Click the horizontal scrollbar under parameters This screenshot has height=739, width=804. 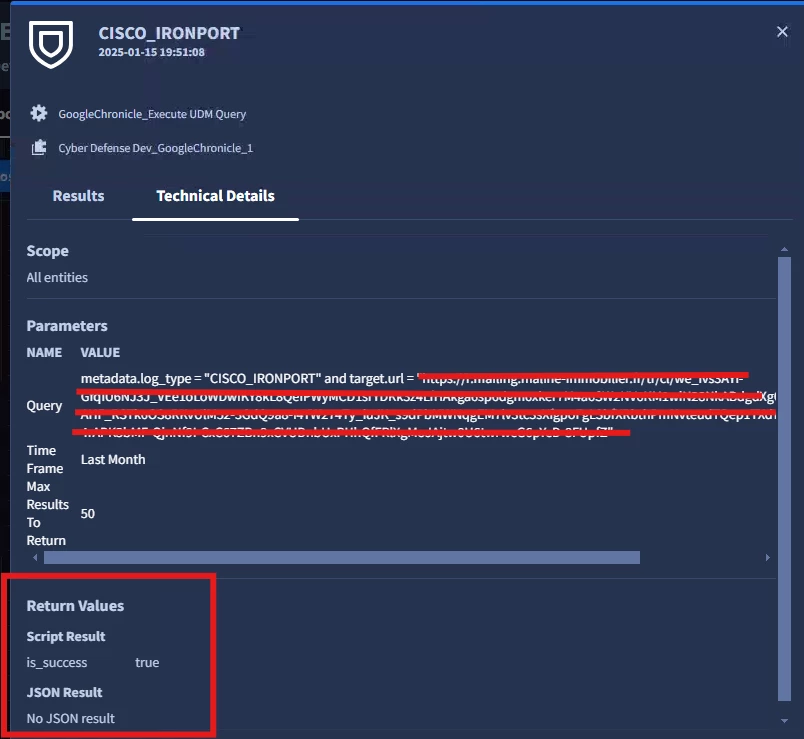(x=341, y=557)
